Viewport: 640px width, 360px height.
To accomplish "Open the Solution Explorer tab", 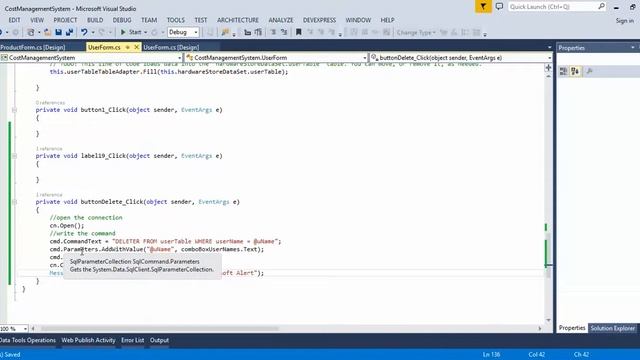I will pyautogui.click(x=613, y=328).
